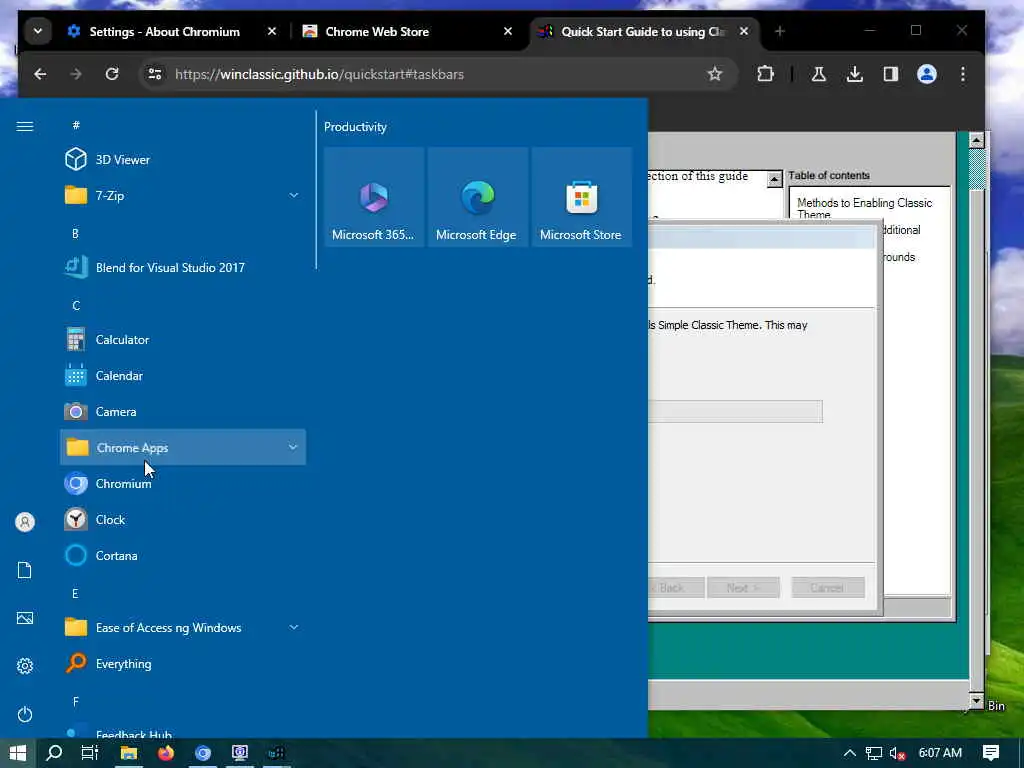Open taskbar Search

tap(54, 753)
